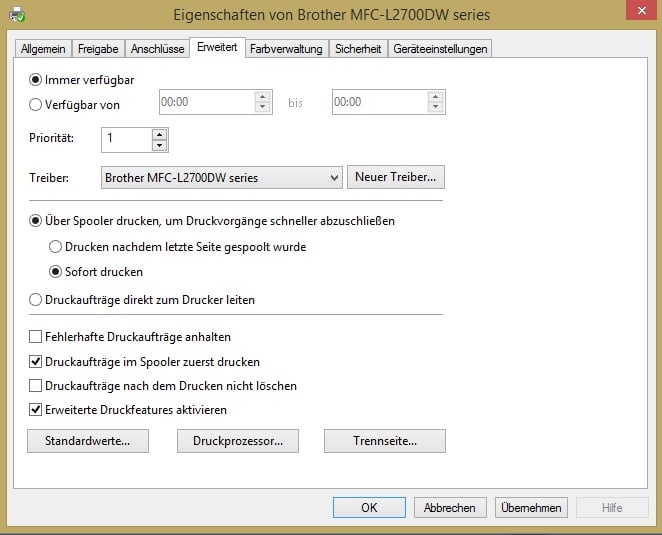Disable 'Erweiterte Druckfeatures aktivieren' checkbox
This screenshot has height=535, width=662.
pyautogui.click(x=36, y=409)
